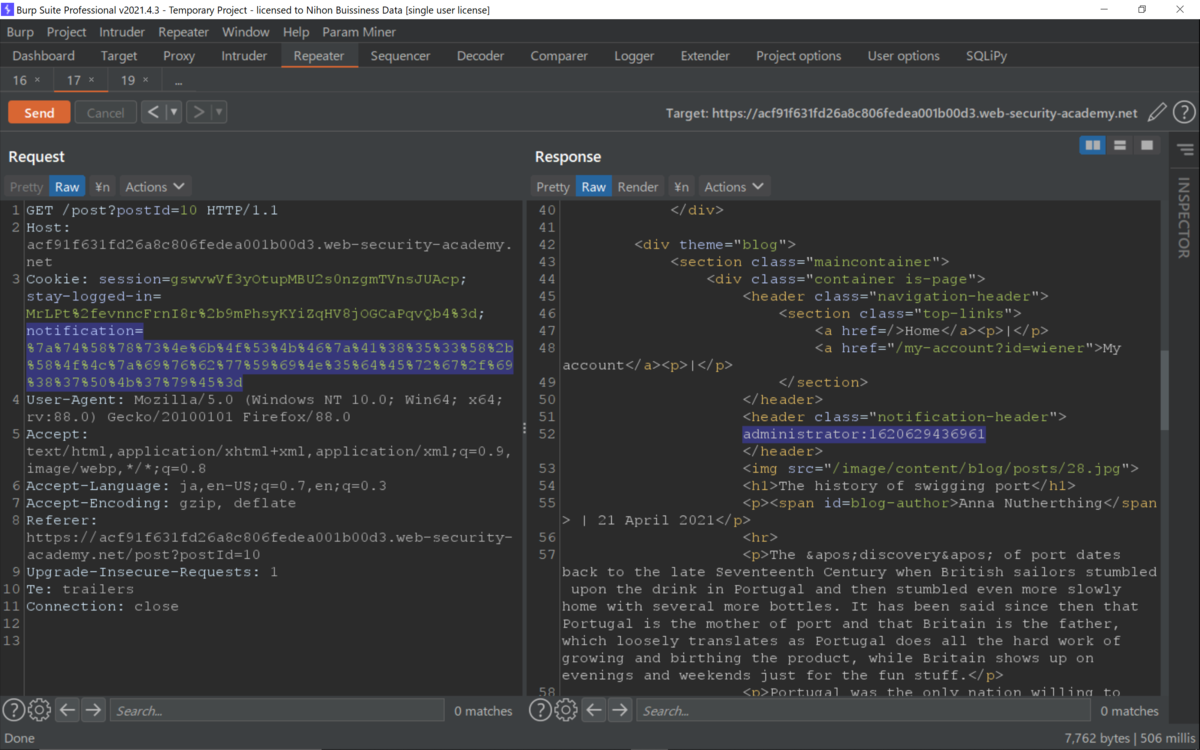
Task: Open the Inspector panel menu icon
Action: pyautogui.click(x=1185, y=150)
